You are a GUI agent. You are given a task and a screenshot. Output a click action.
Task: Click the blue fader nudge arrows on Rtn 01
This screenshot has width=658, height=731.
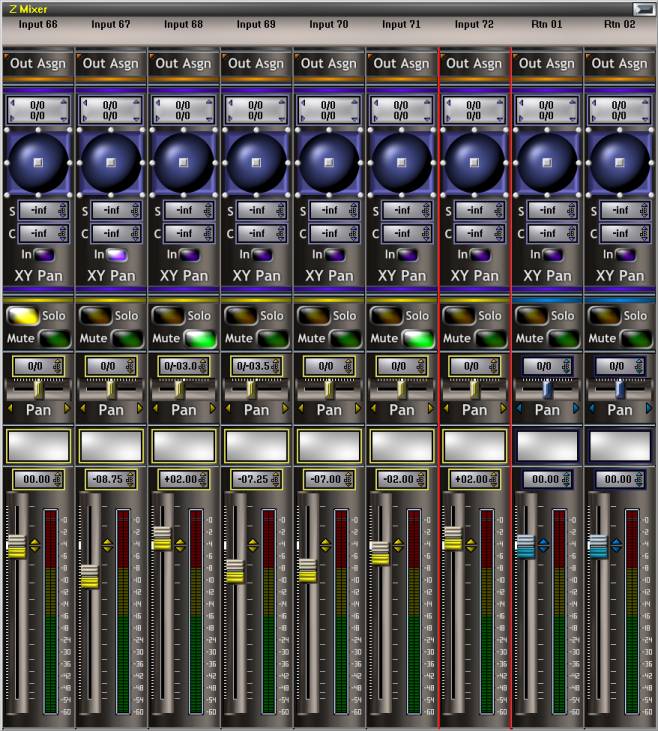click(544, 545)
